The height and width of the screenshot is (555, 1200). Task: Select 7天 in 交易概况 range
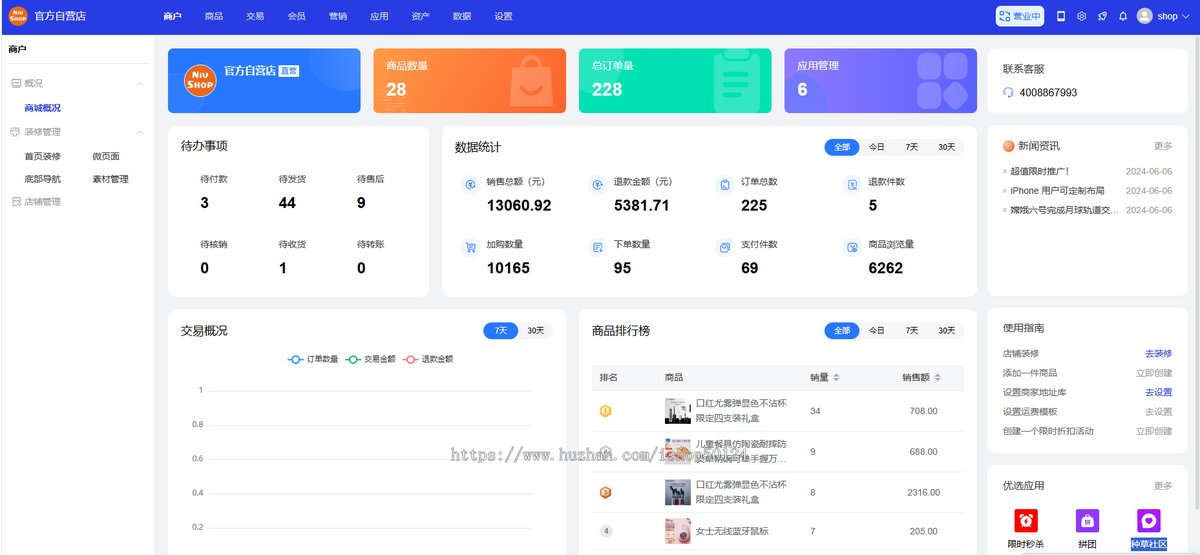point(501,330)
